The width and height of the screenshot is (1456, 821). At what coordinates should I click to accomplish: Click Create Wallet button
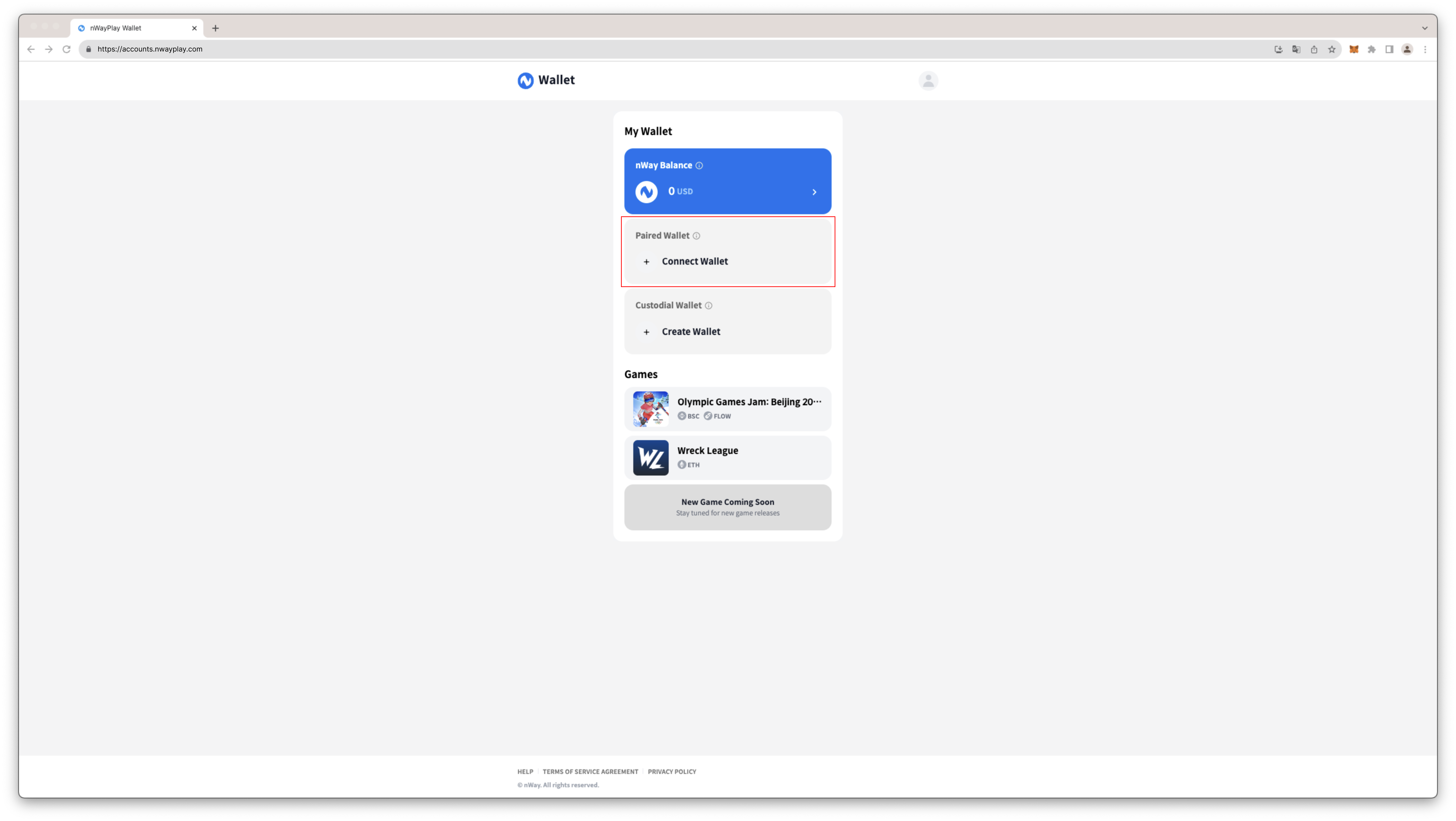point(691,332)
